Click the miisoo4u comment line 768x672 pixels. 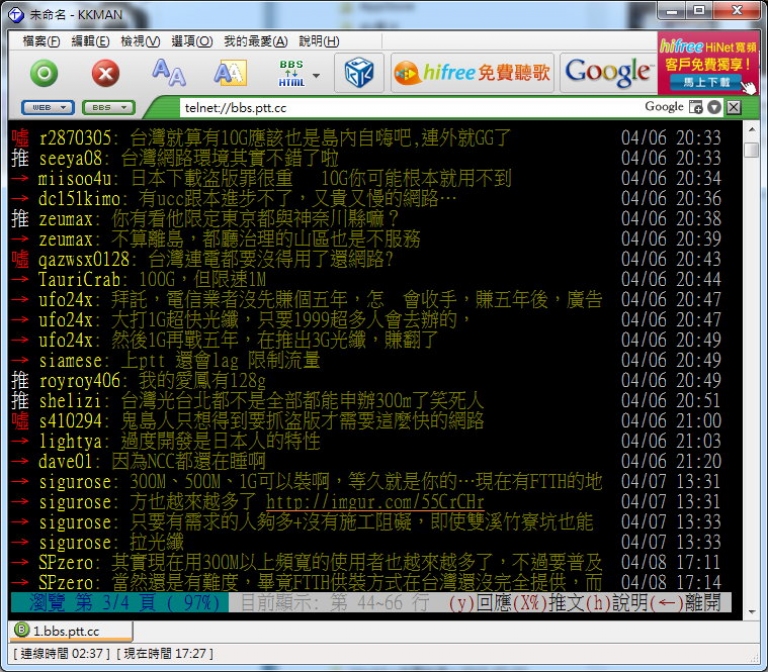click(x=366, y=179)
